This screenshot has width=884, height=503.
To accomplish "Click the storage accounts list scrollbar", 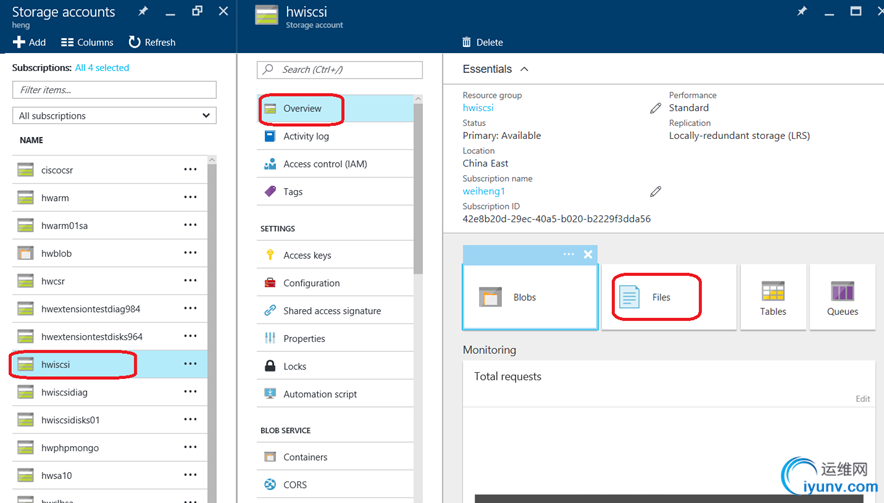I will pos(212,333).
